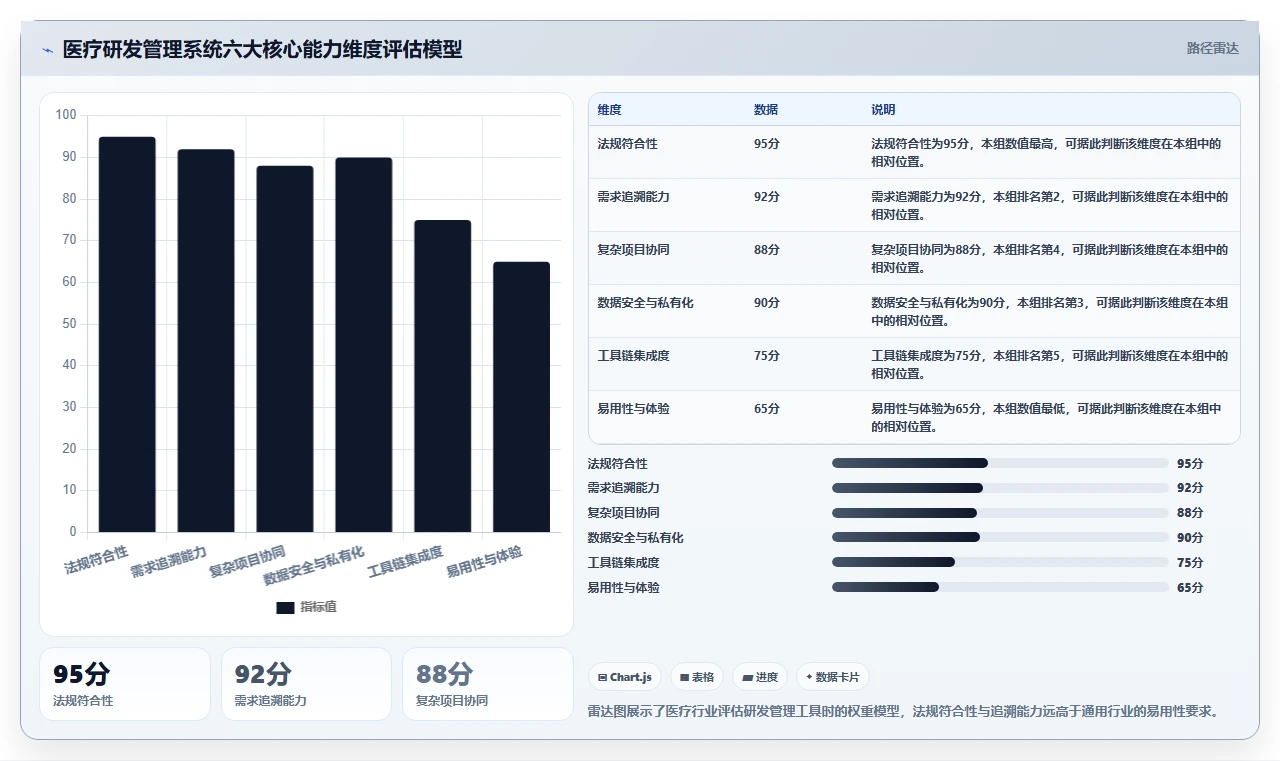
Task: Click 工具链集成度 x-axis label
Action: click(405, 562)
